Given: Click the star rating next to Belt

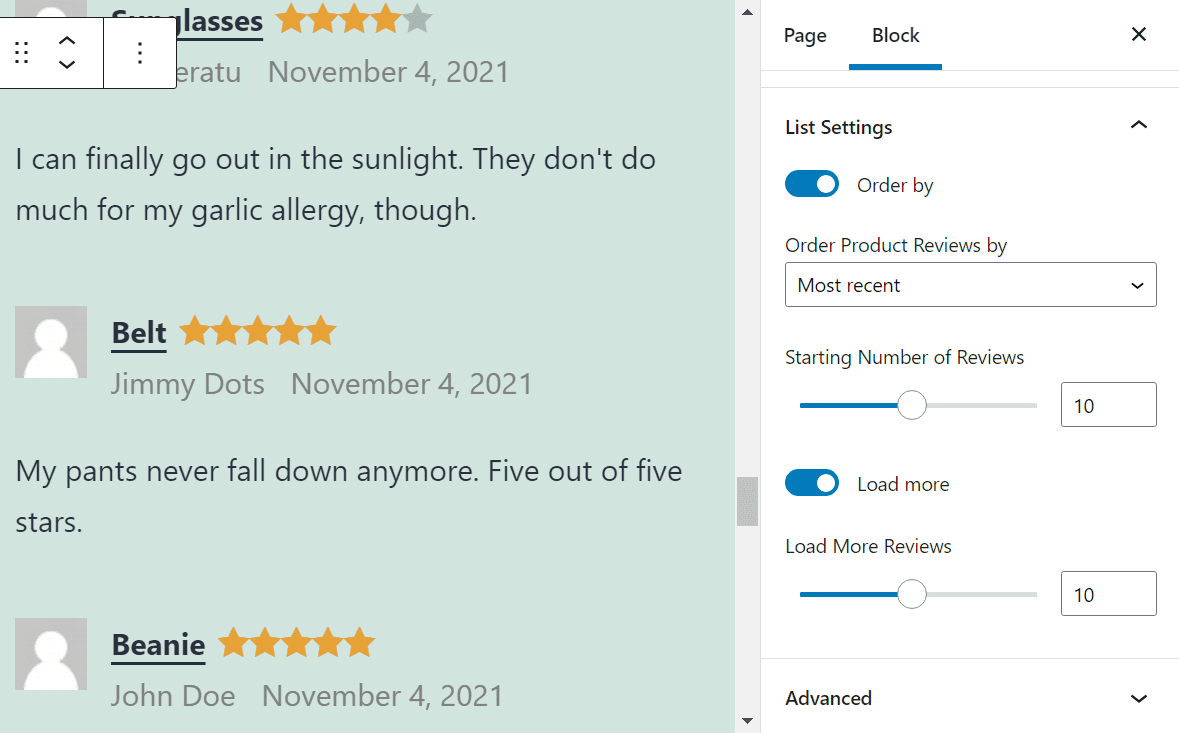Looking at the screenshot, I should (257, 330).
